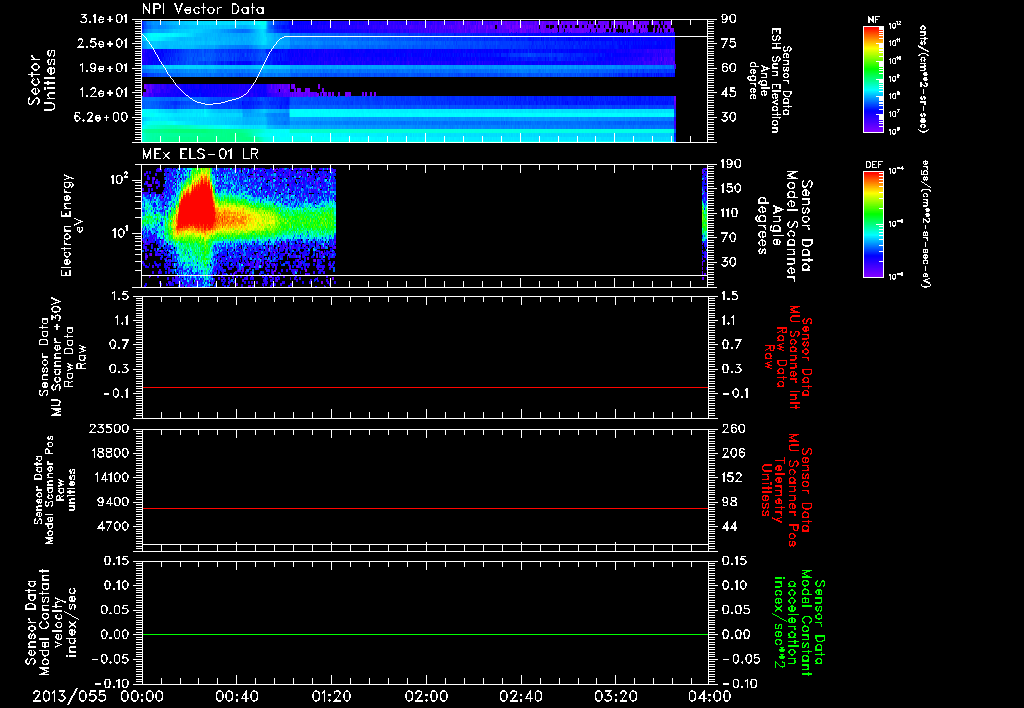Viewport: 1024px width, 708px height.
Task: Select the 'Sector Unitless' axis label
Action: 41,80
